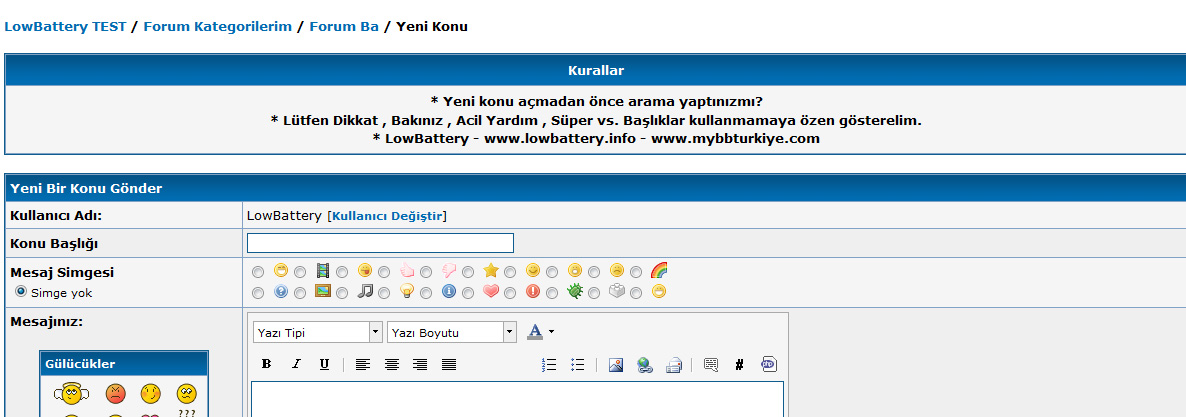The image size is (1186, 417).
Task: Select the radio for the blue info icon
Action: [427, 292]
